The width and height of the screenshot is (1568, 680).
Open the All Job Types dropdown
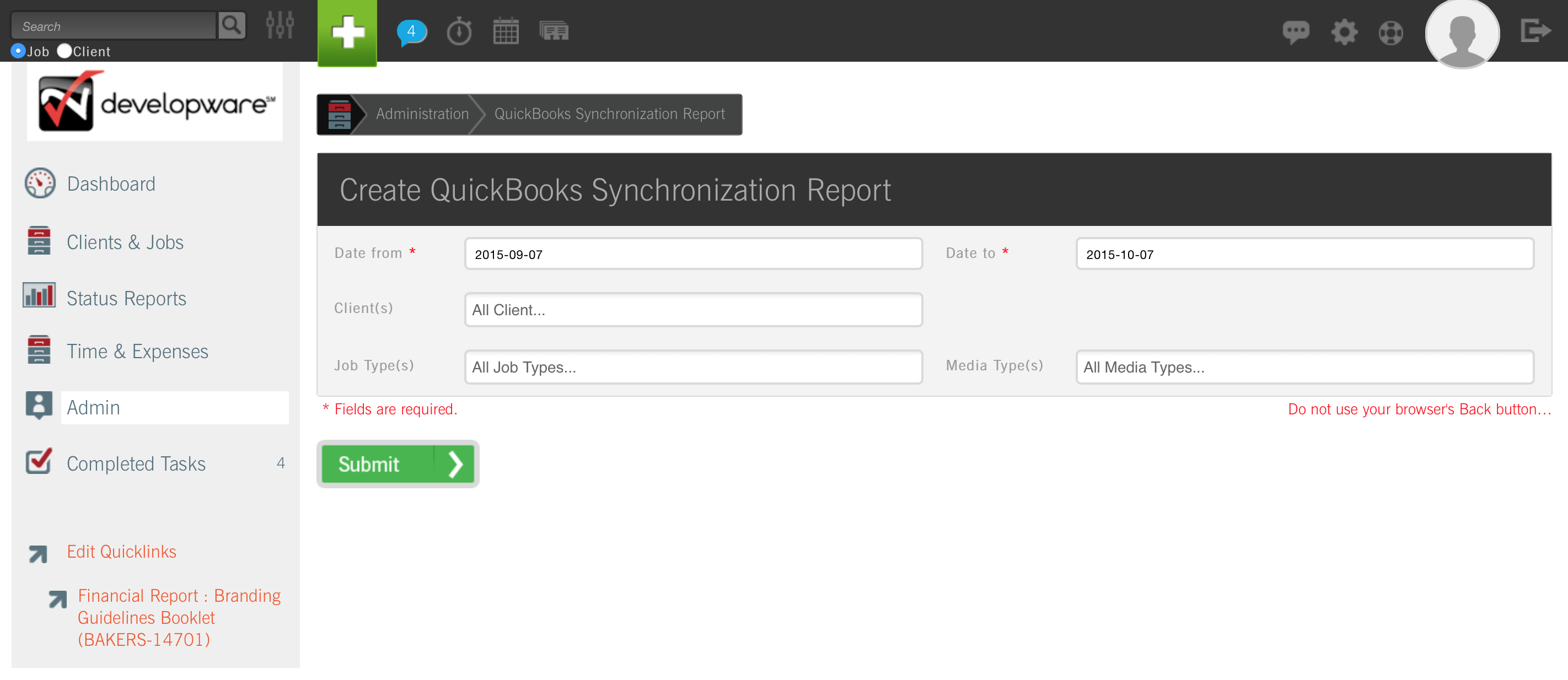coord(693,367)
